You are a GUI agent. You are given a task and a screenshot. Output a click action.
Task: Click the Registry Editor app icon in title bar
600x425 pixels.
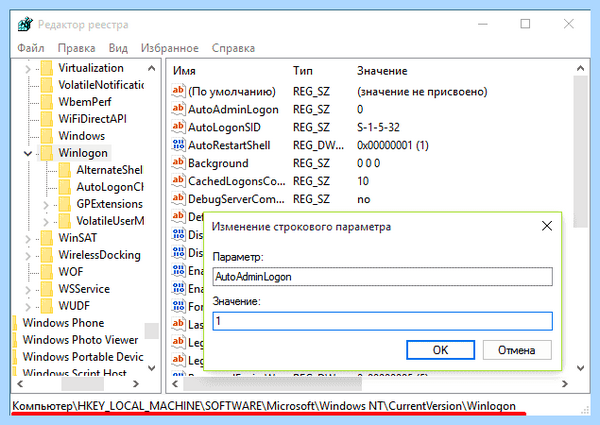tap(25, 24)
